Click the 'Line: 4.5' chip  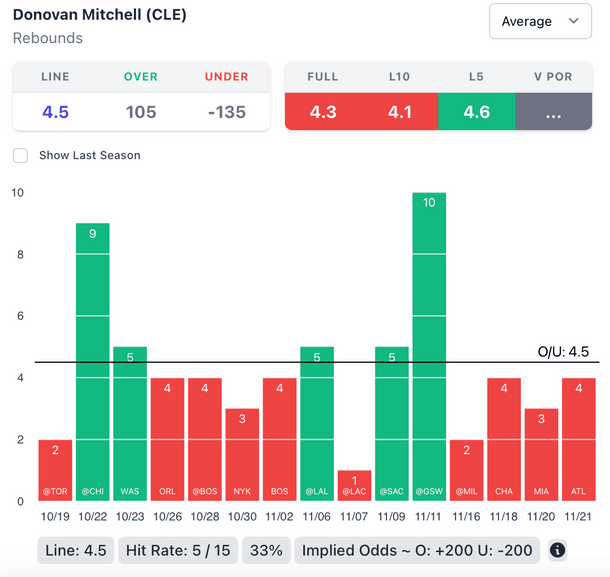click(x=75, y=550)
